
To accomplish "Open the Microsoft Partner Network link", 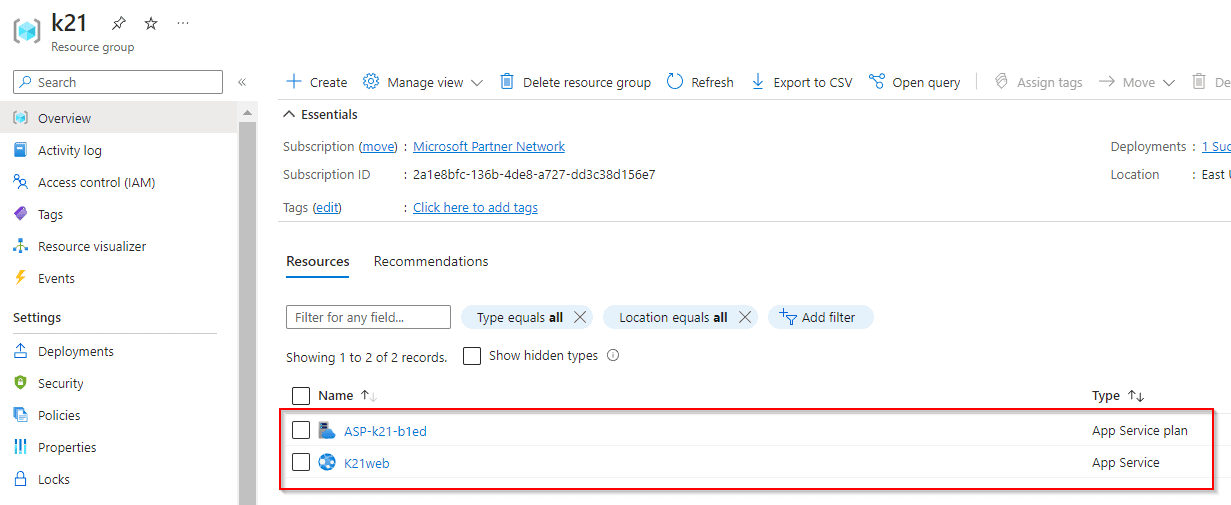I will (489, 146).
